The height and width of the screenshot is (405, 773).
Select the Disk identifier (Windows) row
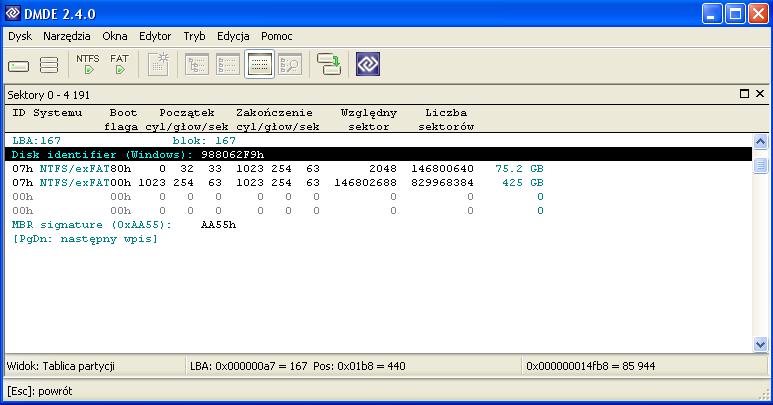coord(378,154)
